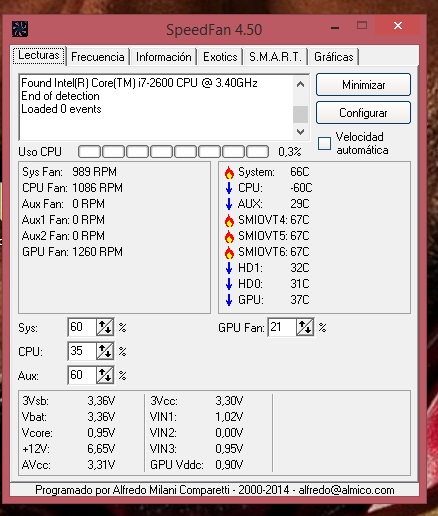The width and height of the screenshot is (438, 516).
Task: Open settings with the Configurar button
Action: click(x=363, y=113)
